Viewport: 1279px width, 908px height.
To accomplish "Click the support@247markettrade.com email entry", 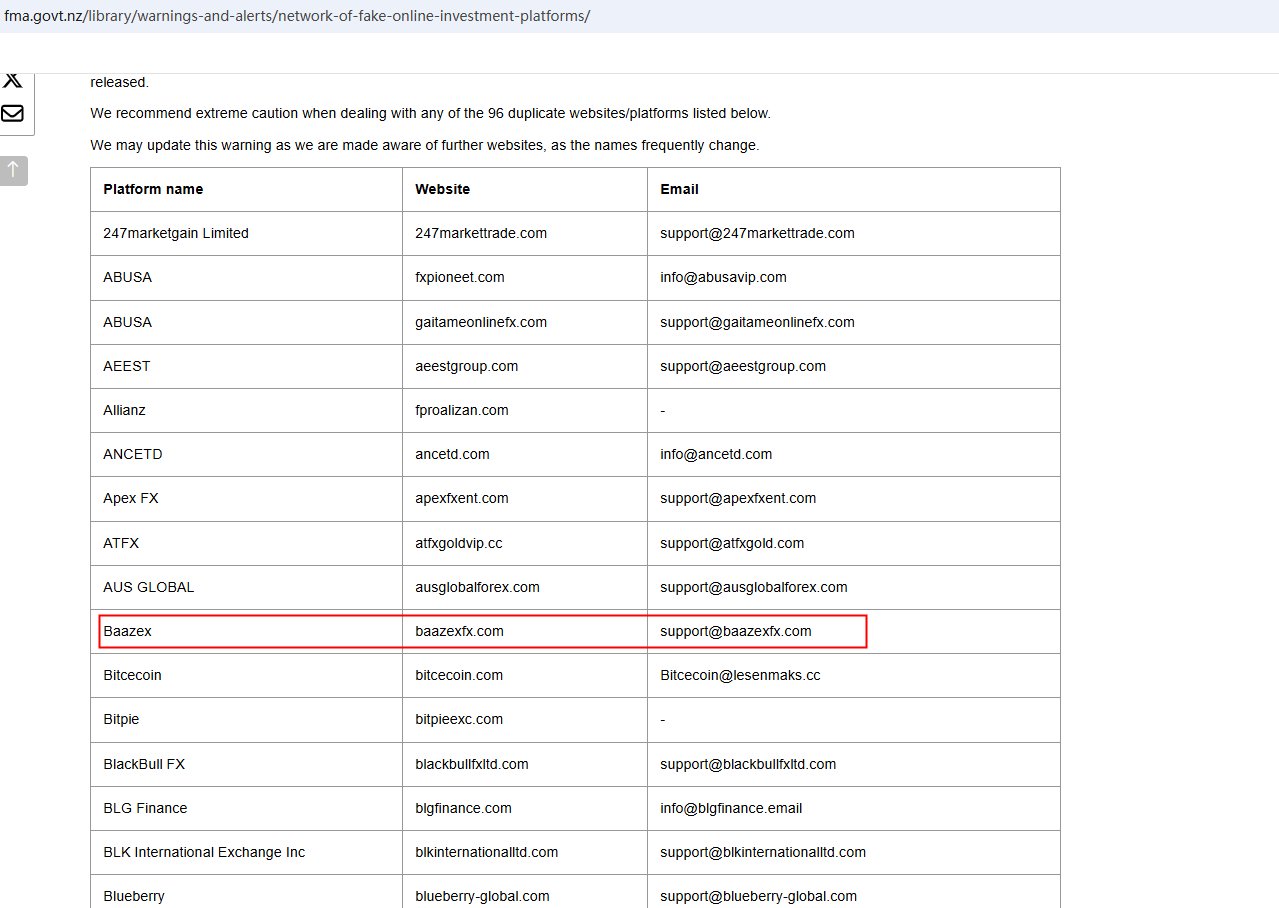I will pyautogui.click(x=757, y=233).
